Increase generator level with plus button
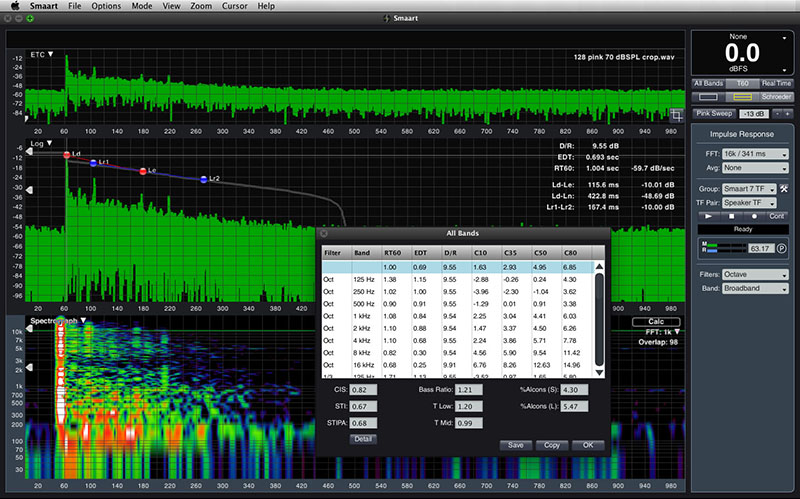The height and width of the screenshot is (499, 800). tap(787, 114)
